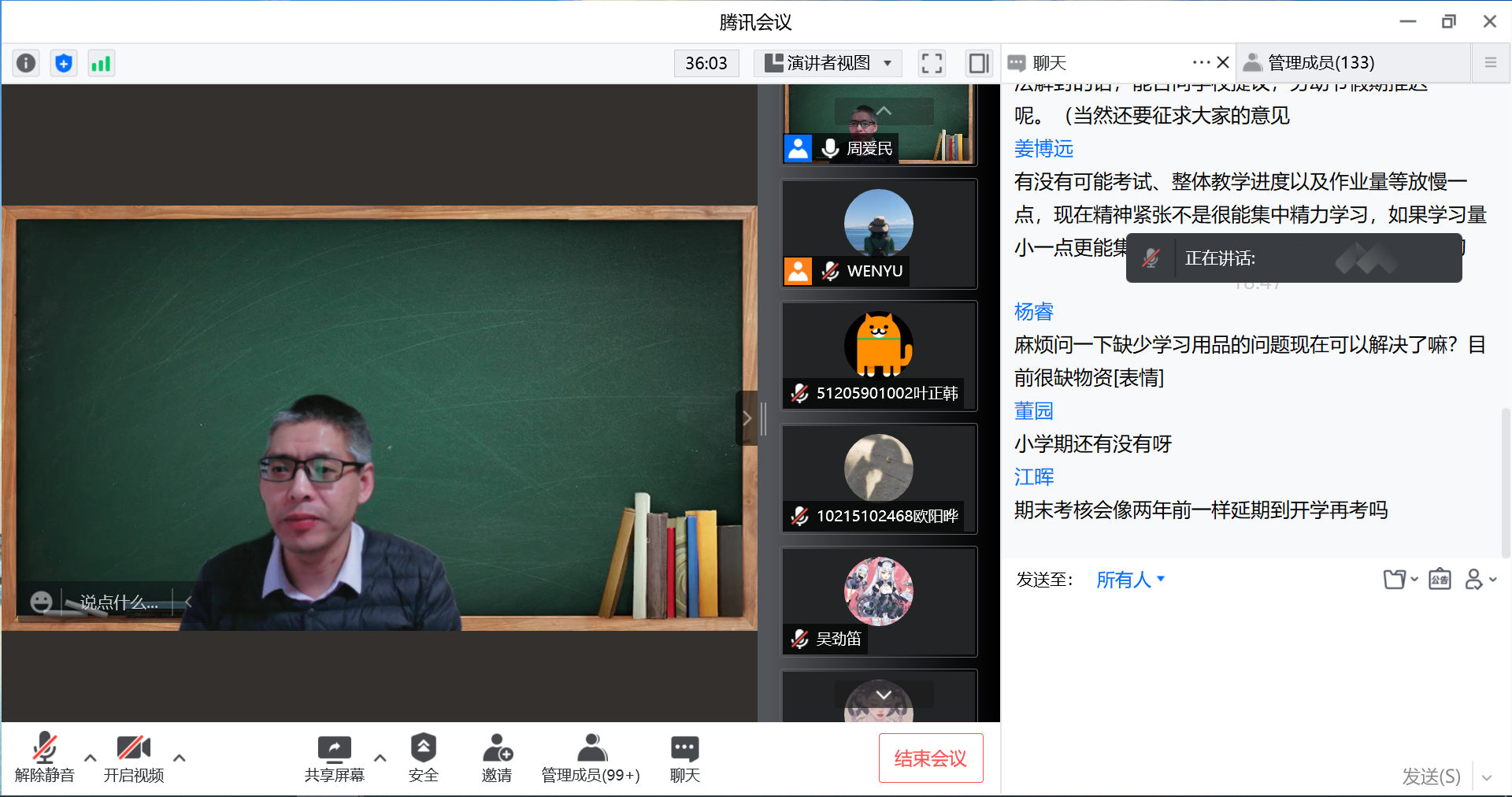Click the red 结束会议 button

point(930,758)
